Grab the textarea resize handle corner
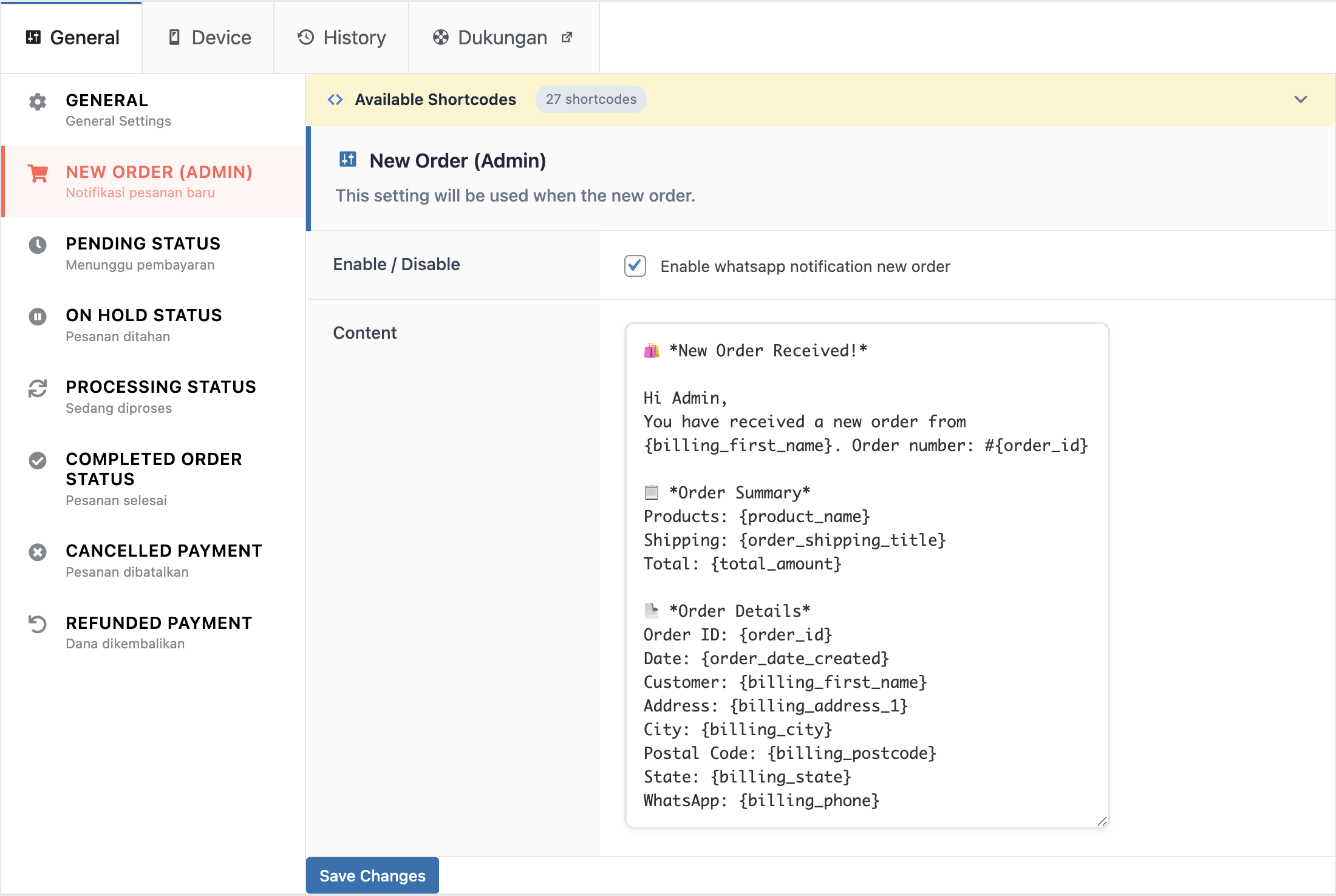Image resolution: width=1336 pixels, height=896 pixels. coord(1102,821)
